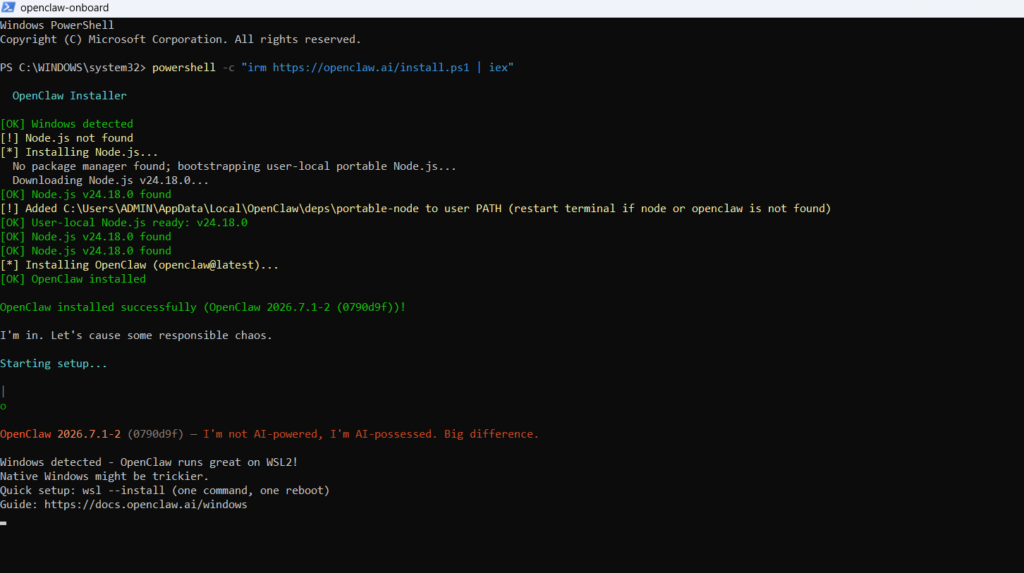This screenshot has width=1024, height=573.
Task: Click the PowerShell icon in title bar
Action: 8,7
